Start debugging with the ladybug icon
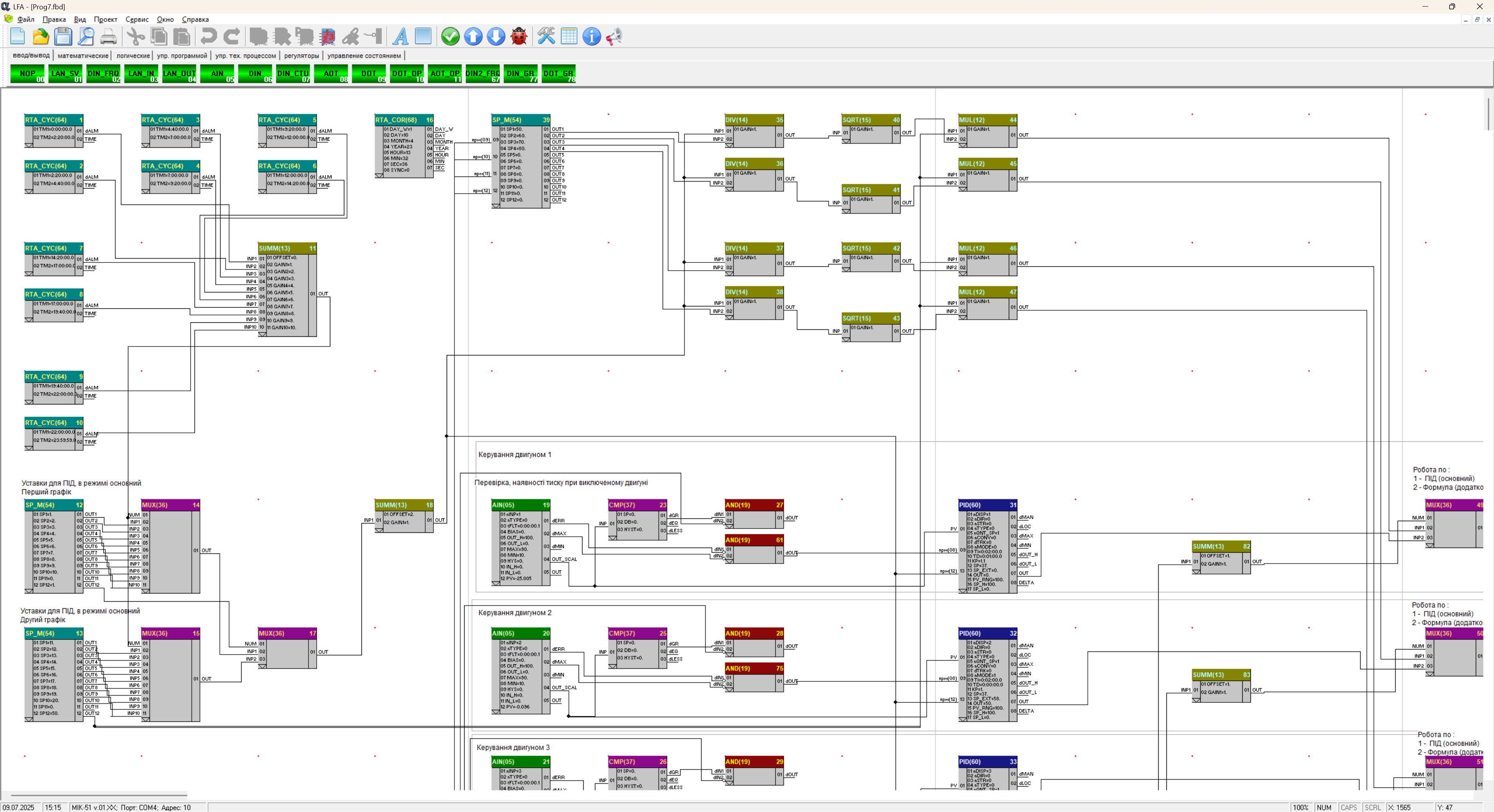The image size is (1494, 812). (x=519, y=37)
